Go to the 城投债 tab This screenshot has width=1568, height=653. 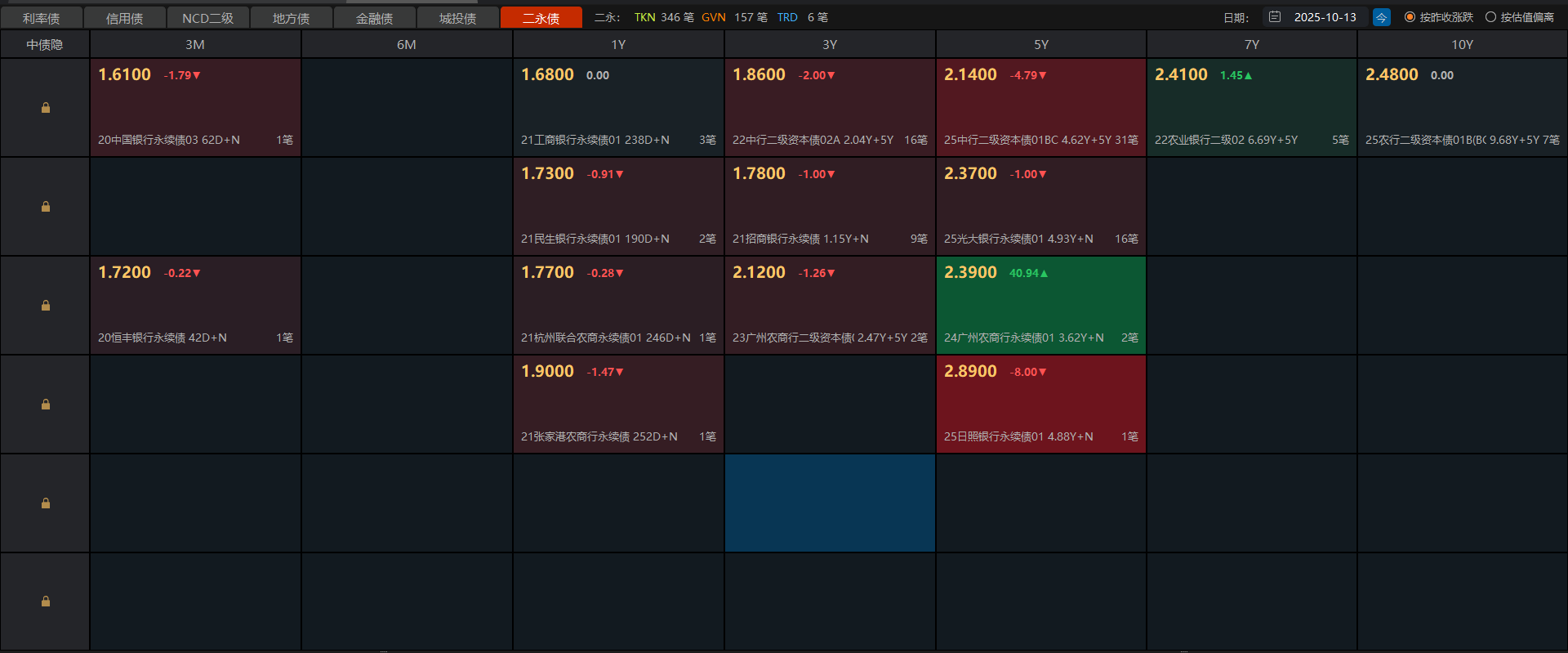(x=457, y=18)
